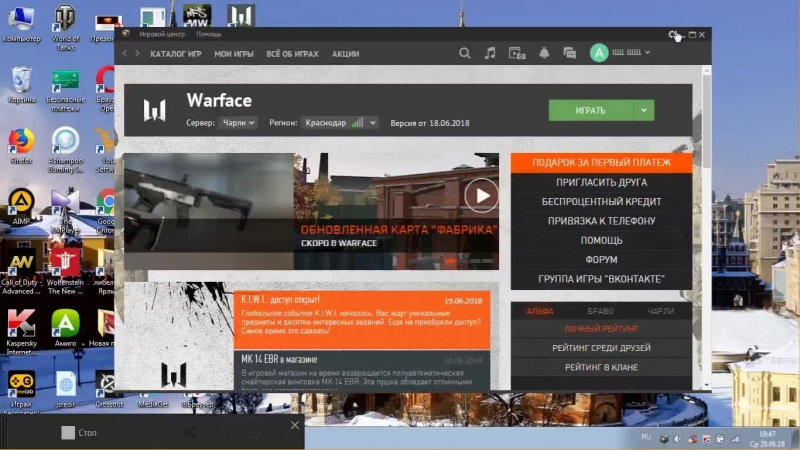Open the dropdown arrow next to ИГРАТЬ

(644, 110)
